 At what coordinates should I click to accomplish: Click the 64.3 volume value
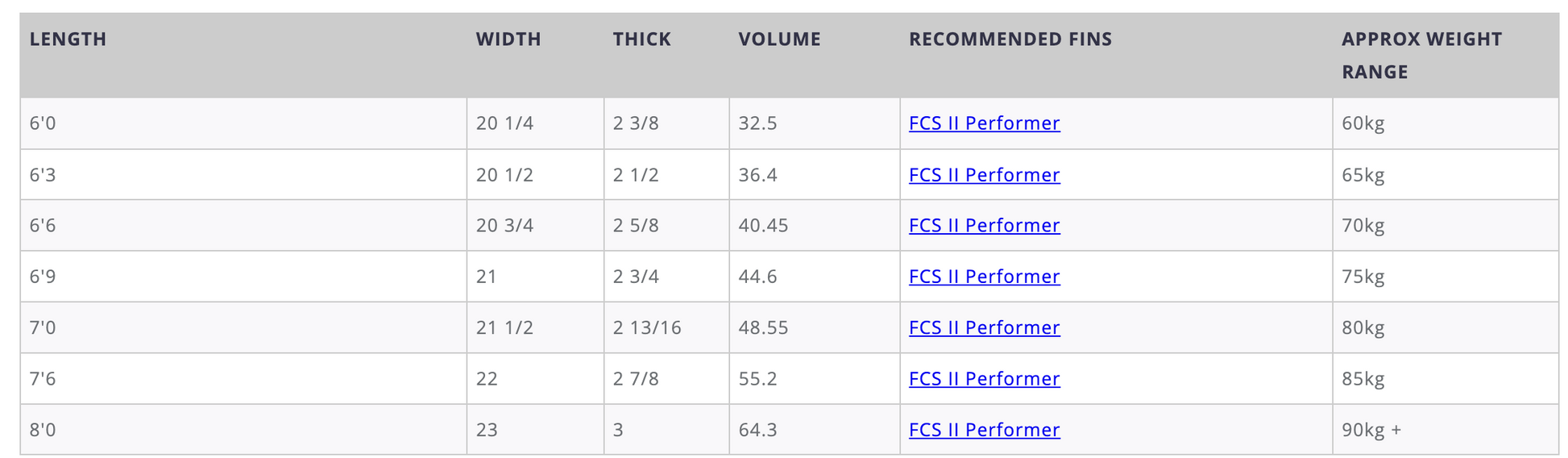click(x=757, y=430)
